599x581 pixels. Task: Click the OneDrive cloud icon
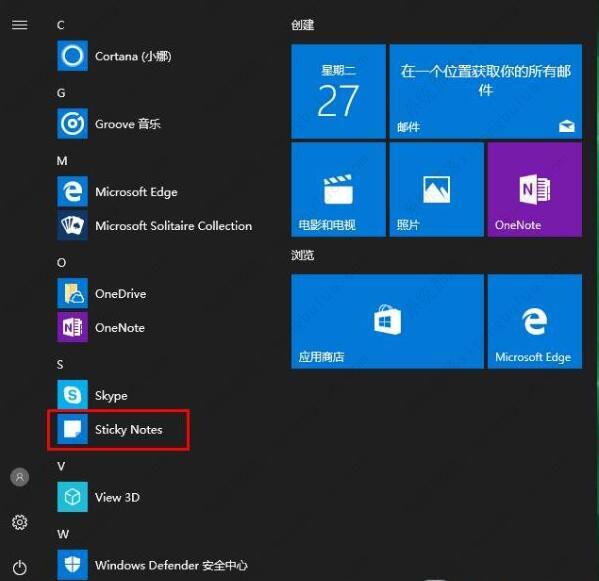[x=72, y=293]
